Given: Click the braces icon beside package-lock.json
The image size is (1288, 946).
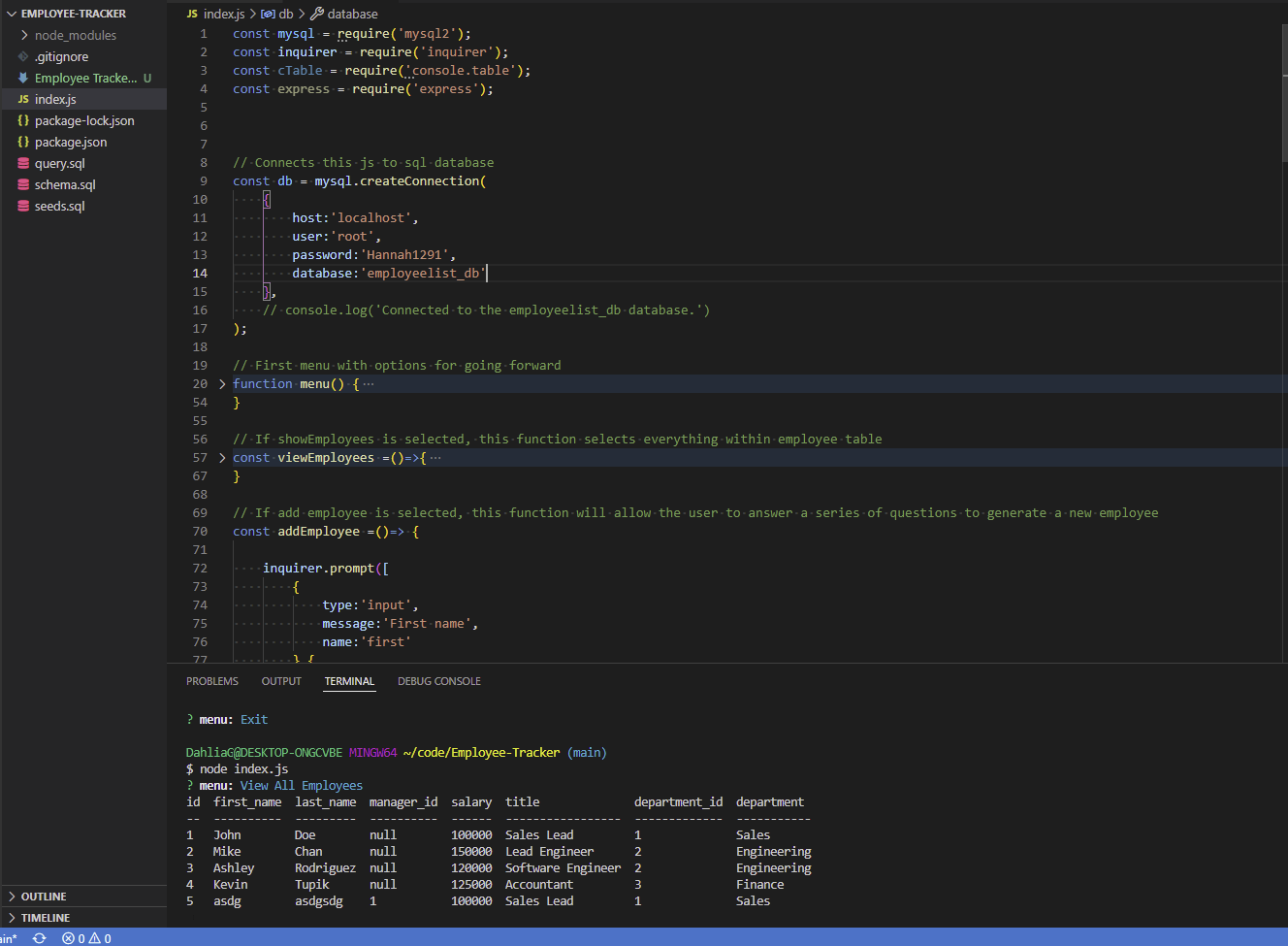Looking at the screenshot, I should click(x=21, y=120).
